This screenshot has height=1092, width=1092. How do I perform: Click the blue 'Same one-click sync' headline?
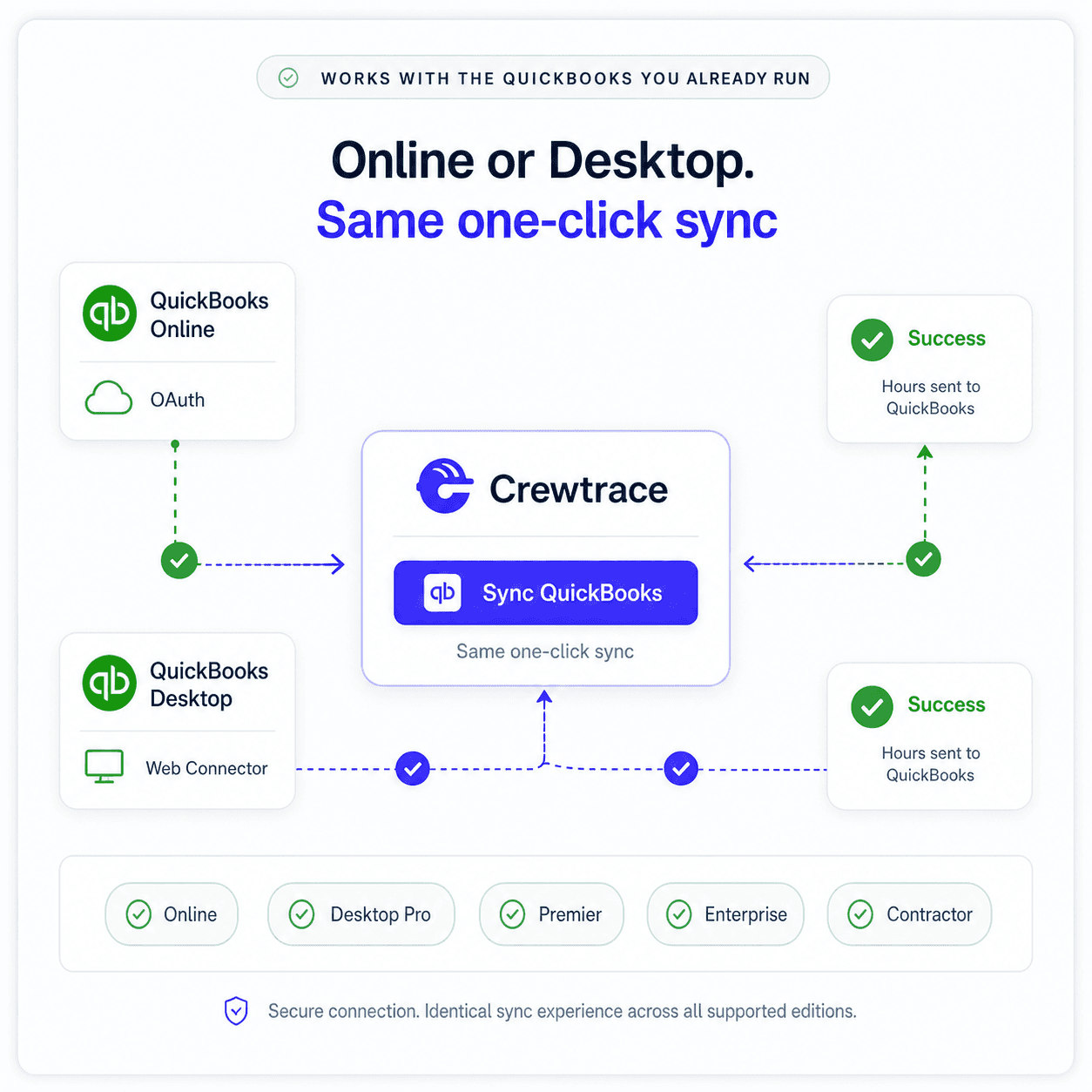pyautogui.click(x=547, y=220)
